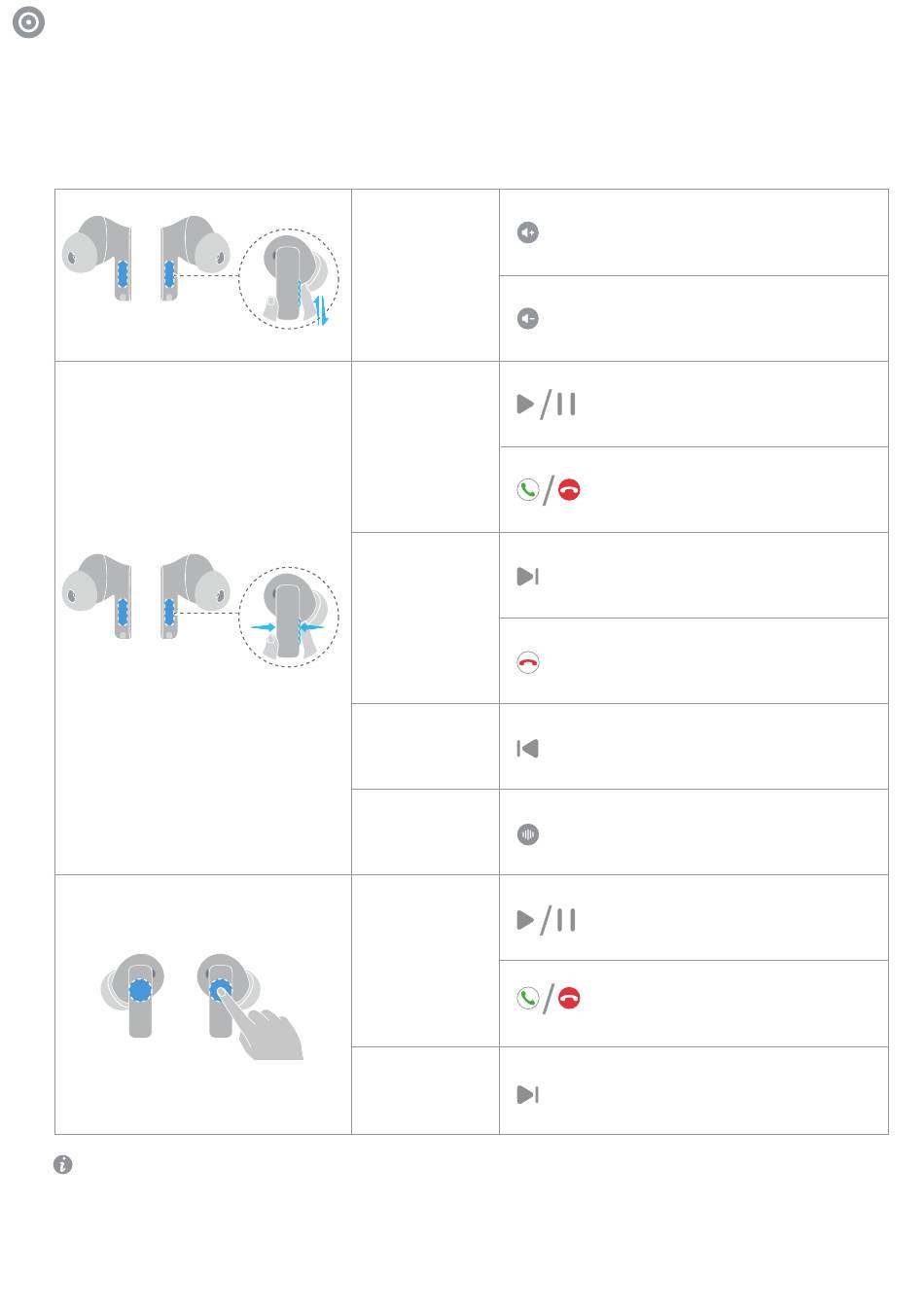The image size is (924, 1308).
Task: Click the volume down speaker icon
Action: click(x=528, y=318)
